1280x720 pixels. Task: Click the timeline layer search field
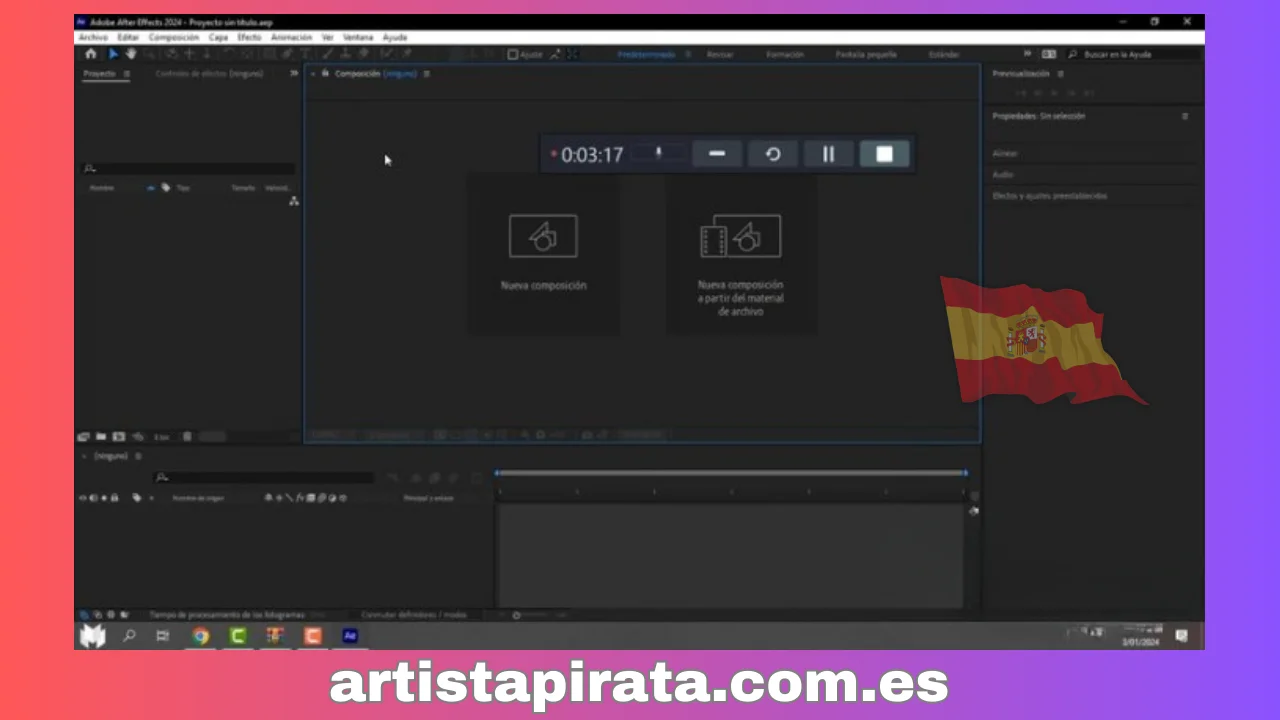(x=263, y=477)
